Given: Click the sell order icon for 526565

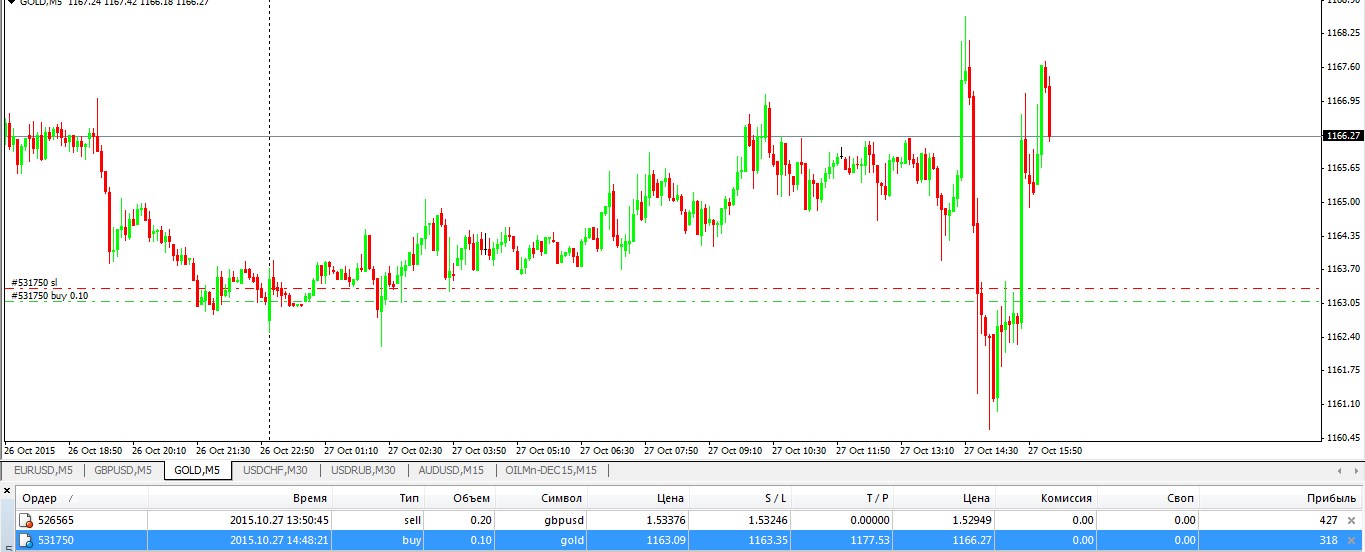Looking at the screenshot, I should (x=26, y=520).
